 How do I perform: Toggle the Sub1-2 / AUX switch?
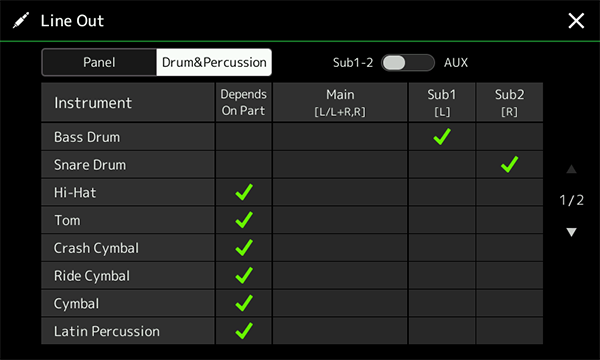[408, 63]
